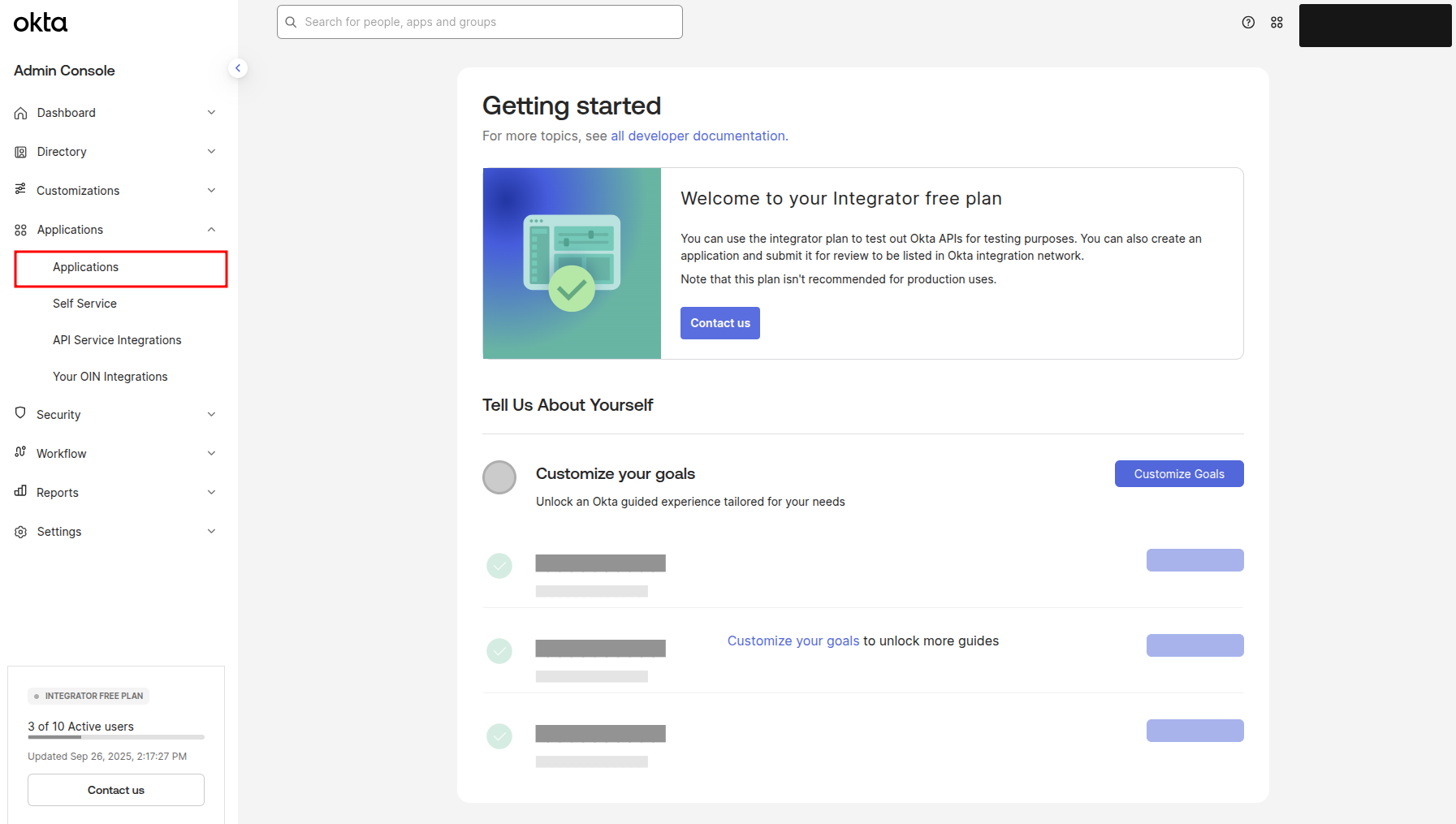Click the Security shield icon

tap(21, 413)
